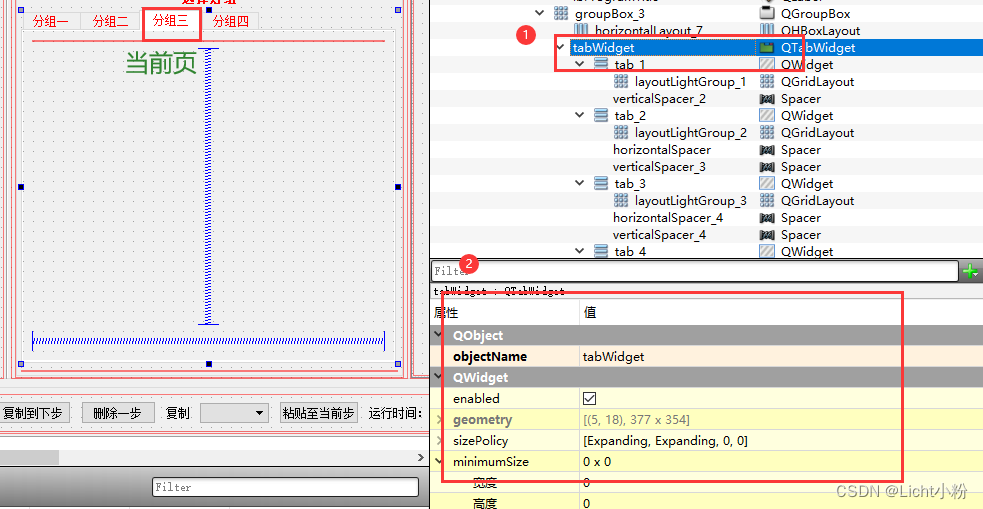Click the vertical spacer in the form

208,187
